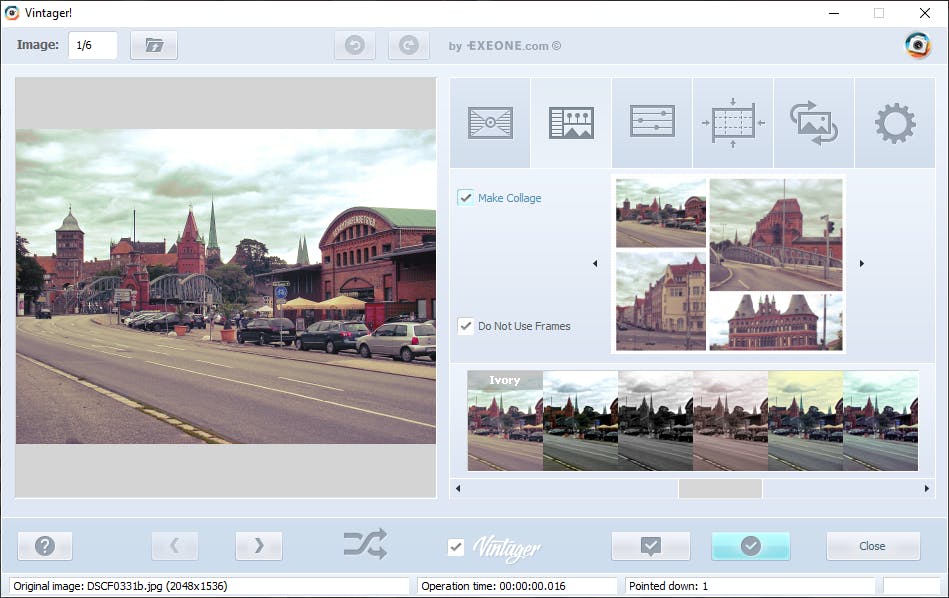Click the Original image status text

tap(120, 586)
